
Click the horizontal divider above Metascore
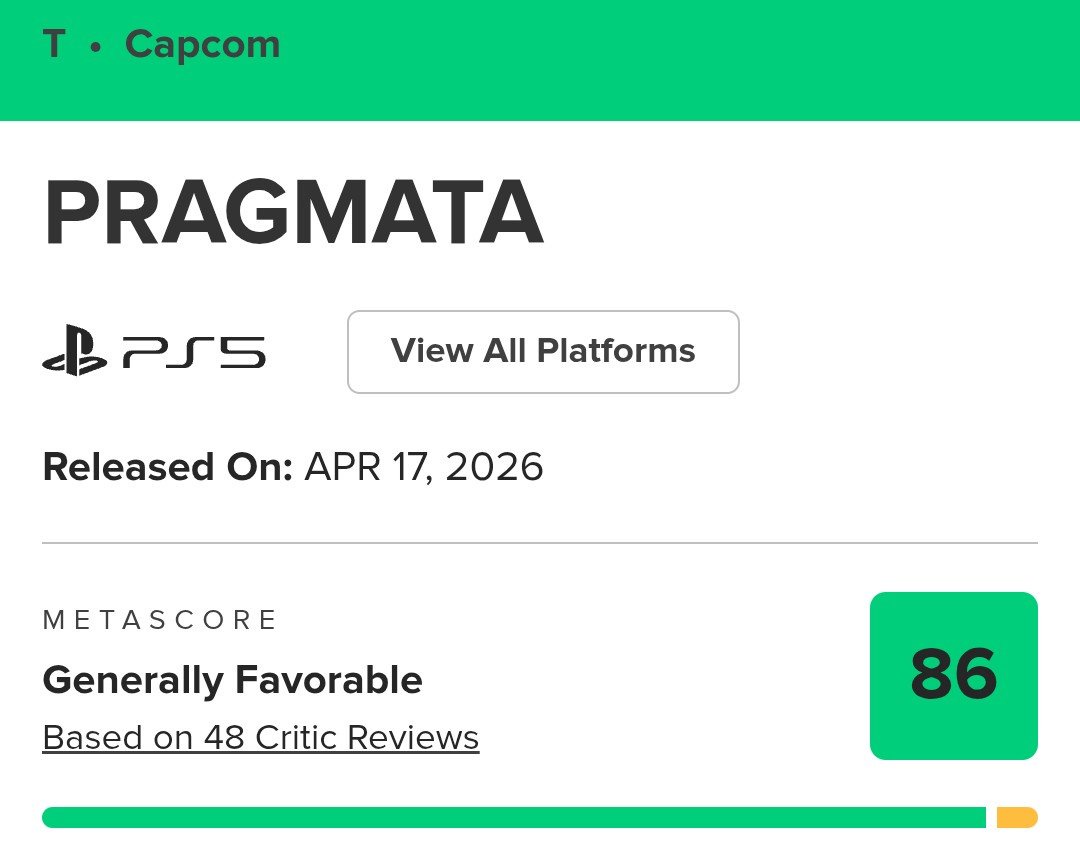(540, 543)
